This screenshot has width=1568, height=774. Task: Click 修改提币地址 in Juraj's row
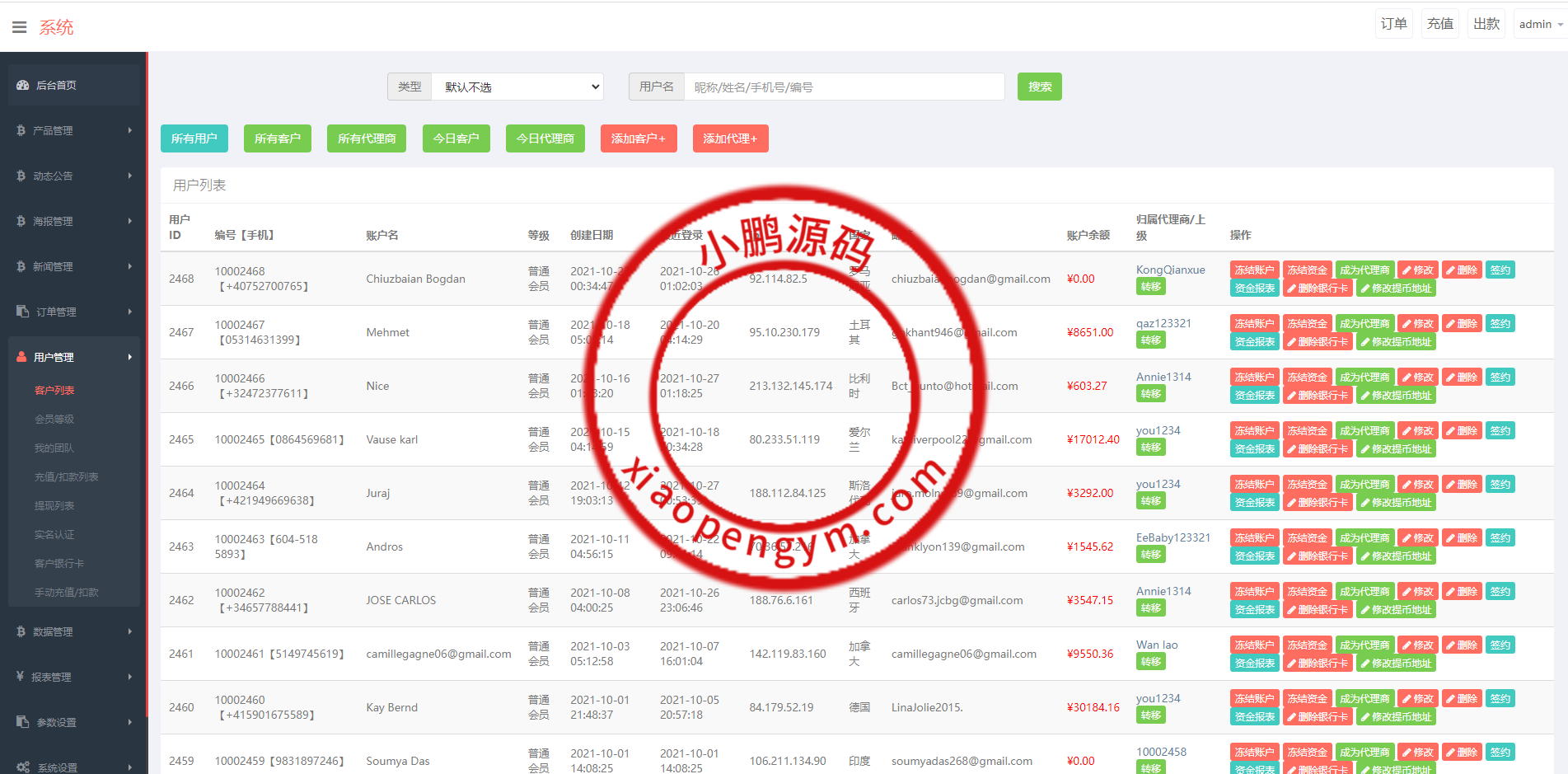pyautogui.click(x=1396, y=503)
